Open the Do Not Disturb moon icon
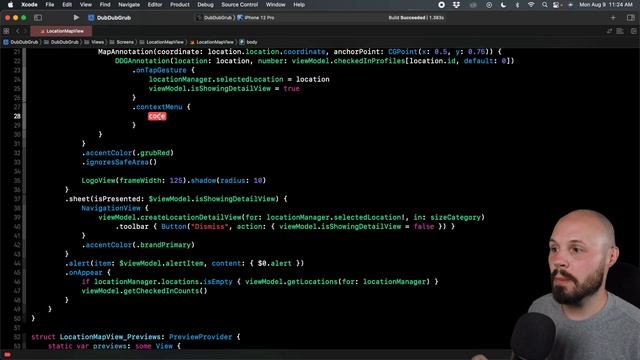This screenshot has height=360, width=640. [503, 5]
